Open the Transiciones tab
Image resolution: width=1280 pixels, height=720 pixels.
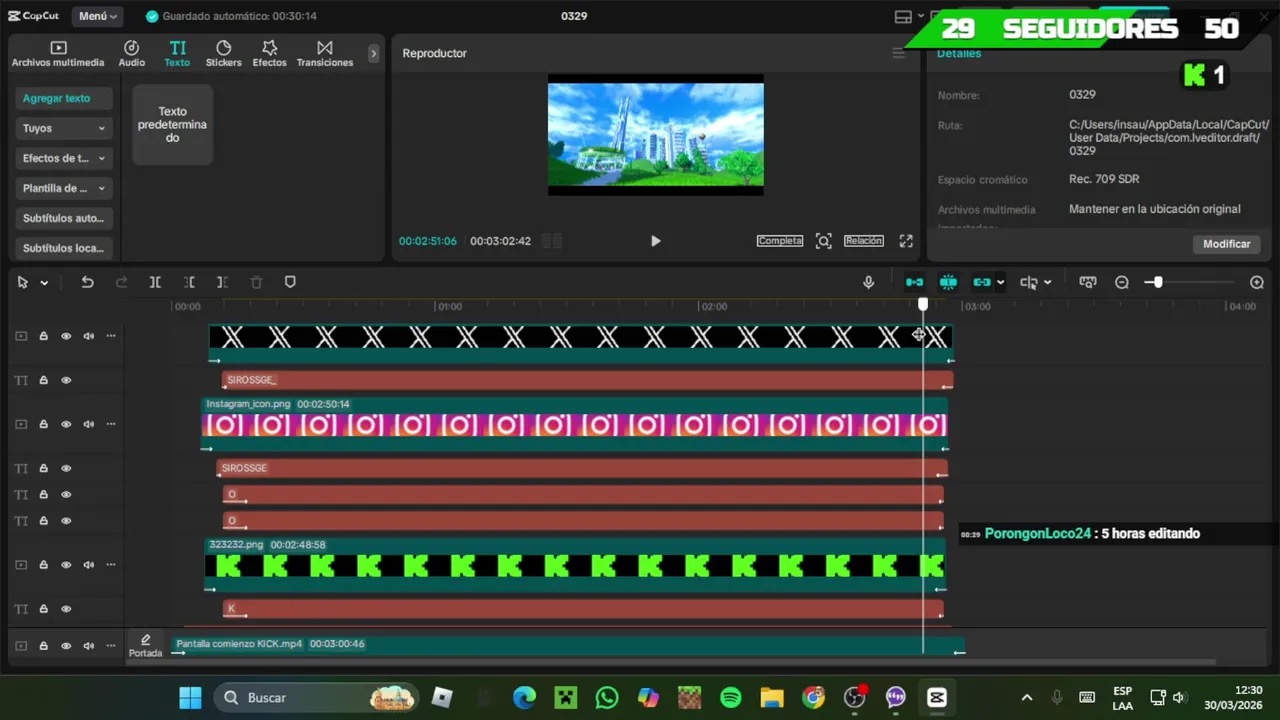pyautogui.click(x=325, y=54)
